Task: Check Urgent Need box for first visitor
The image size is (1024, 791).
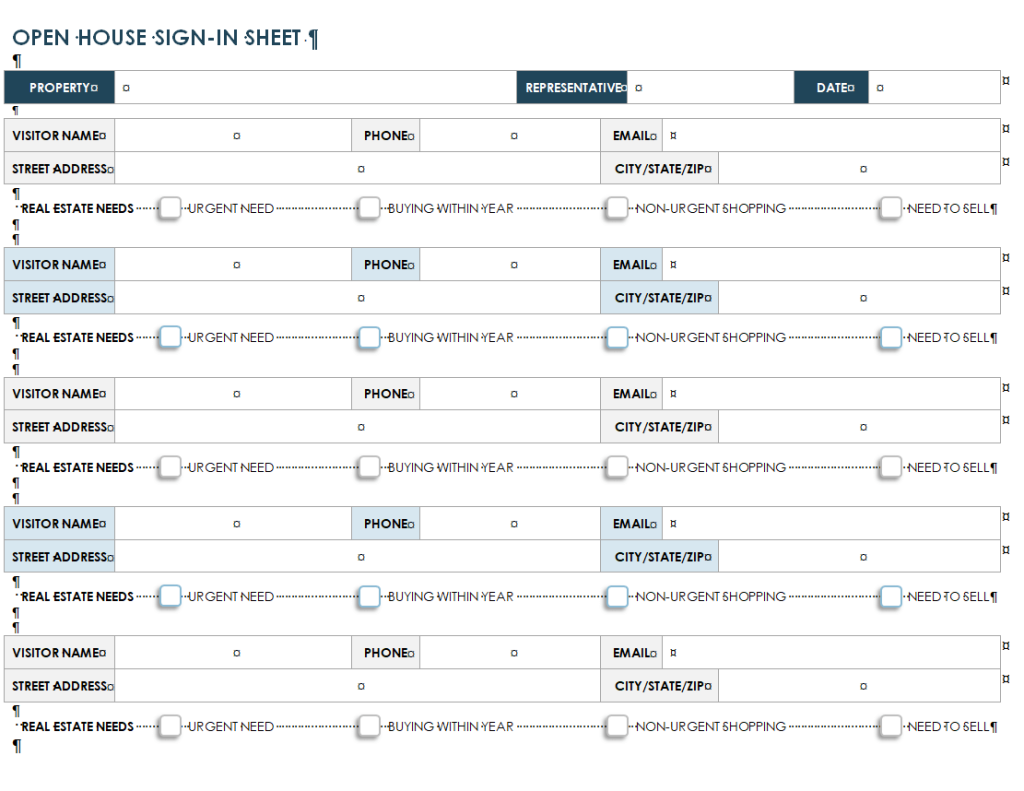Action: pos(170,208)
